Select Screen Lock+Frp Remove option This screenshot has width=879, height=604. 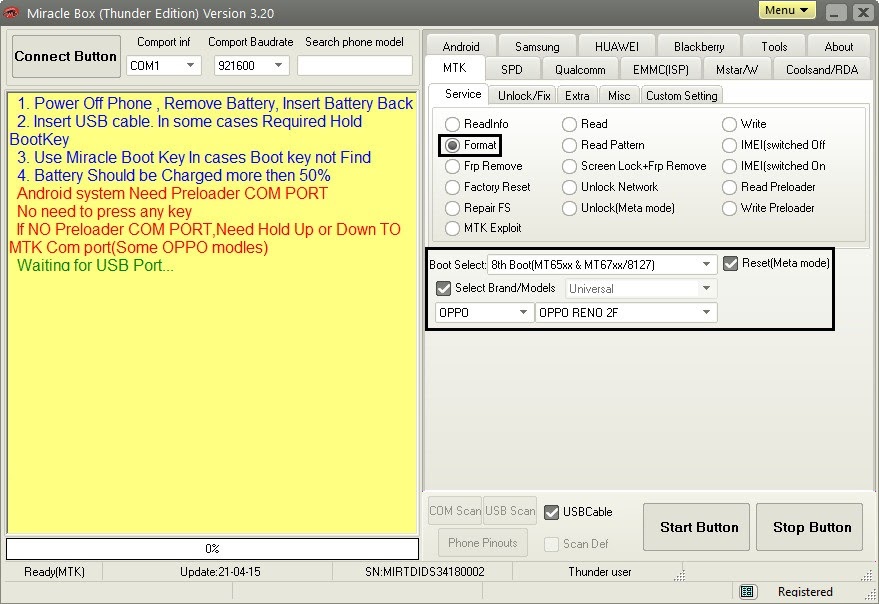pos(634,166)
